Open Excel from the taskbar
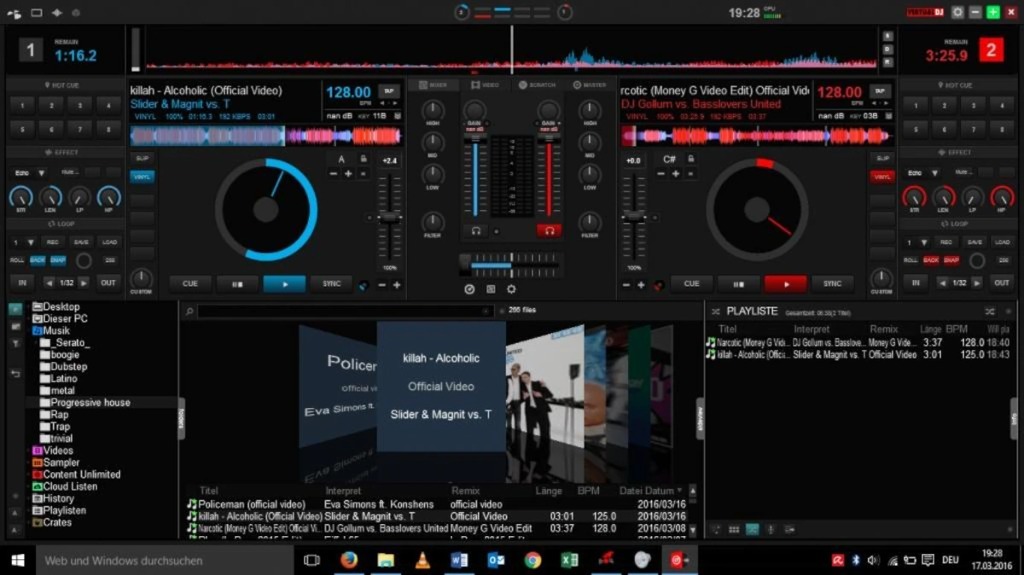 (569, 560)
